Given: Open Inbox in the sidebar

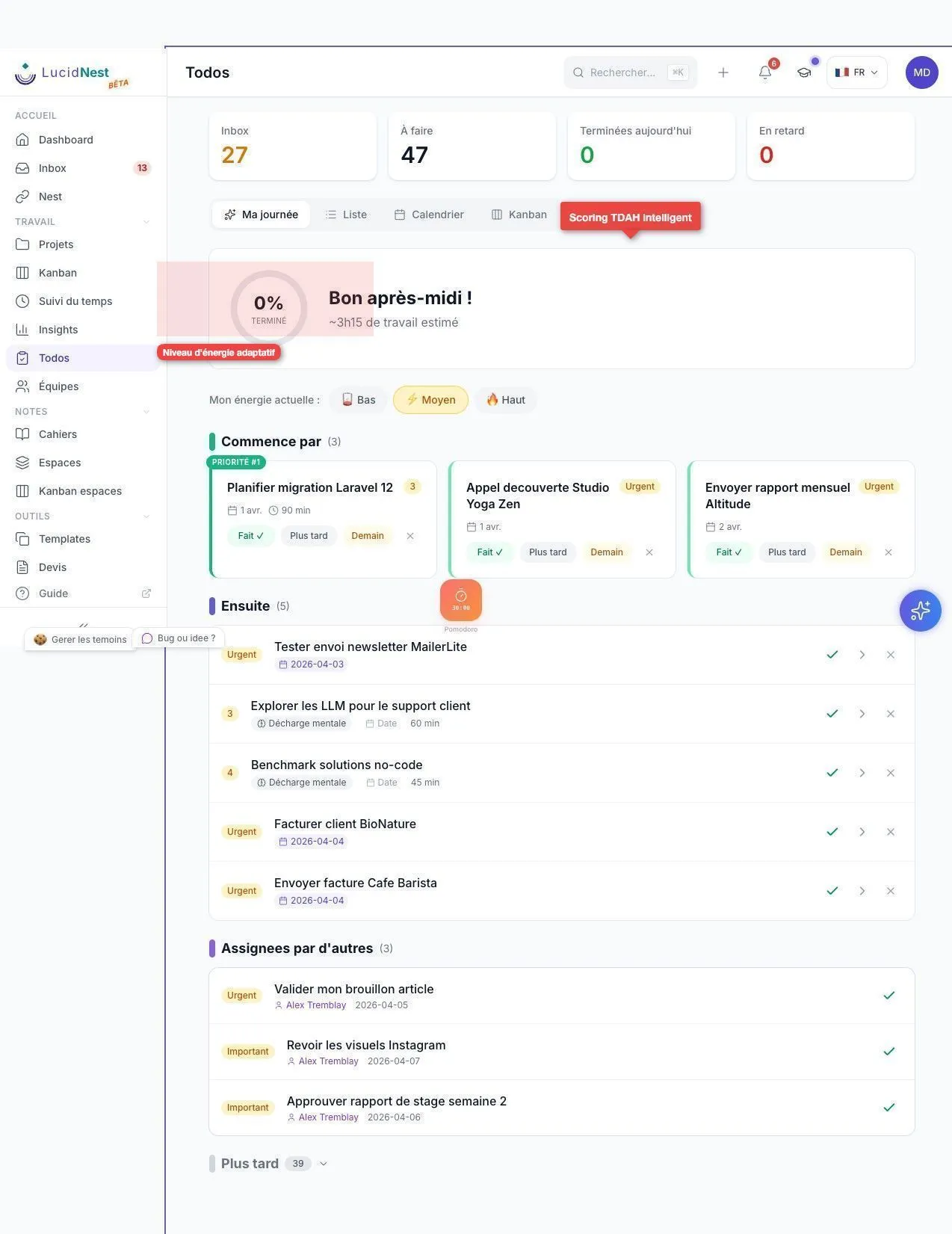Looking at the screenshot, I should (83, 168).
